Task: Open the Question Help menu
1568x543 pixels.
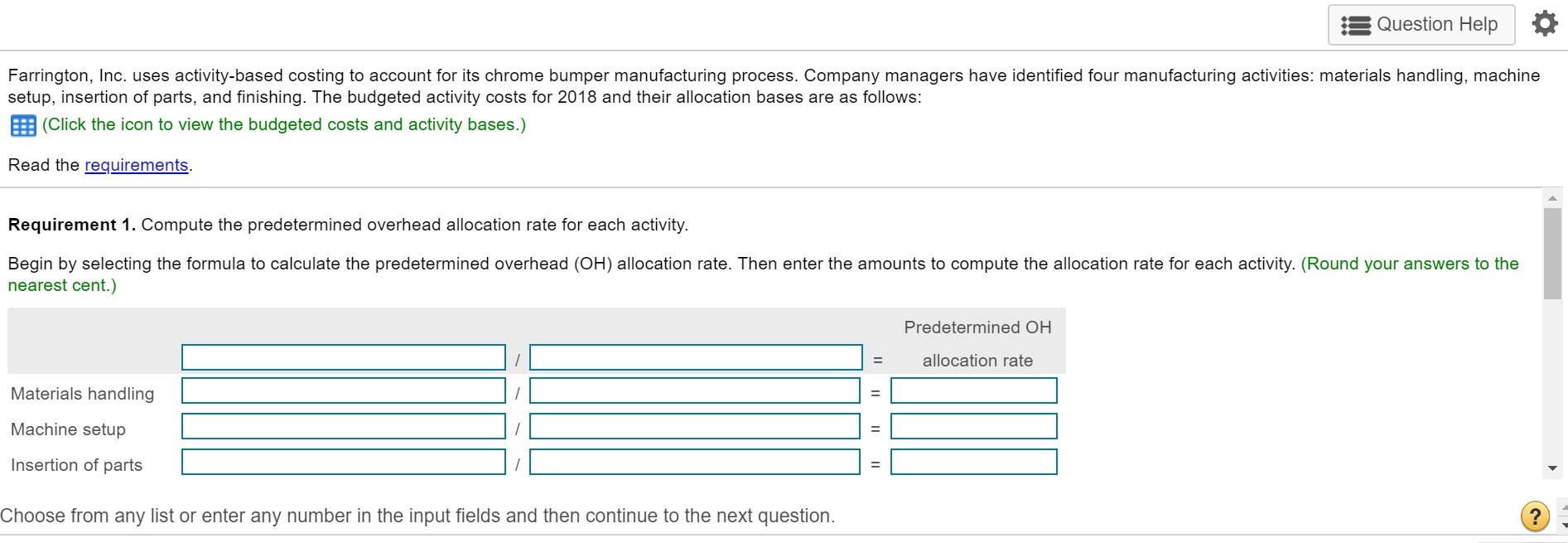Action: point(1420,23)
